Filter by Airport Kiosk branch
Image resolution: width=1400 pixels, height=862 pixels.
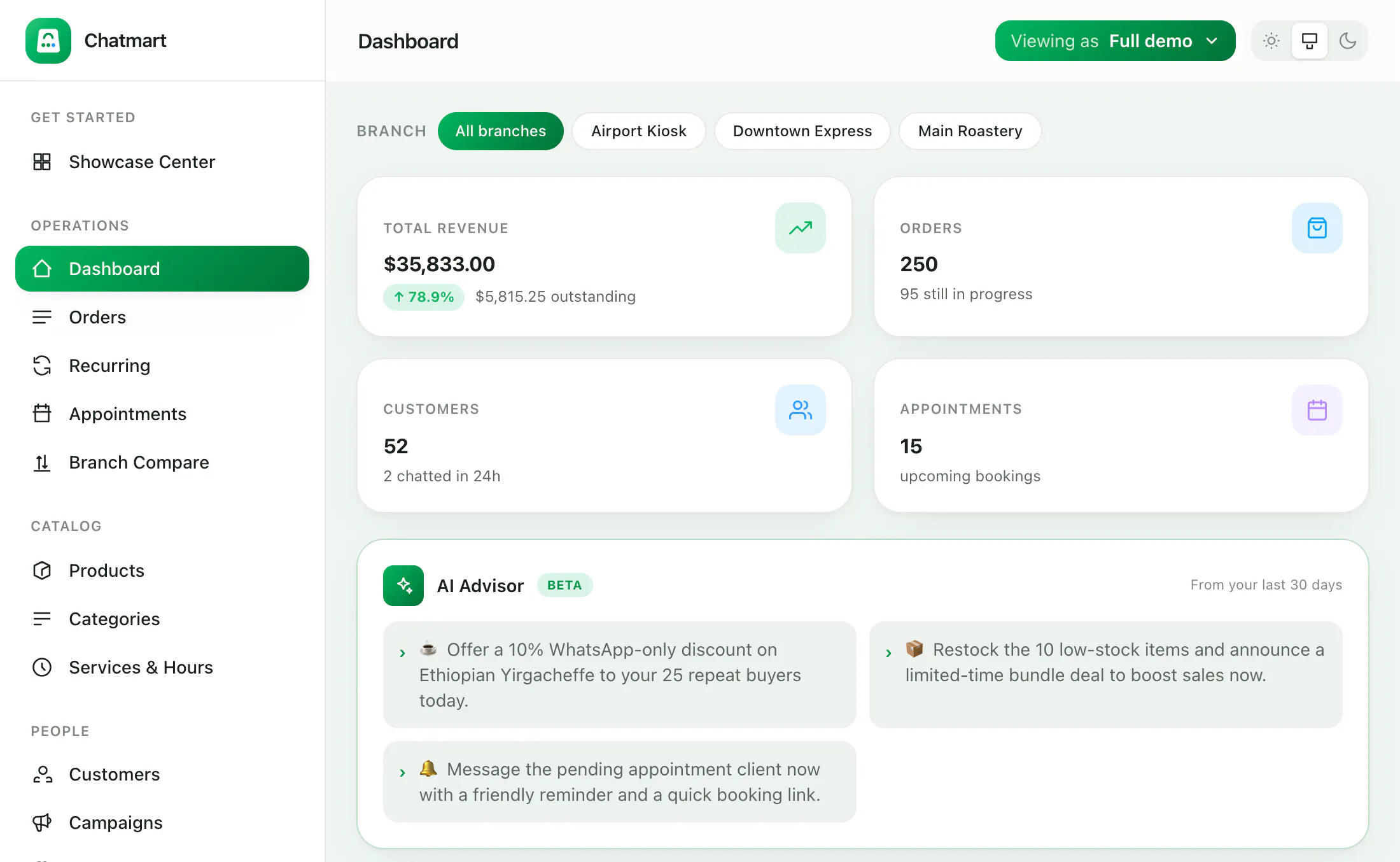click(639, 131)
